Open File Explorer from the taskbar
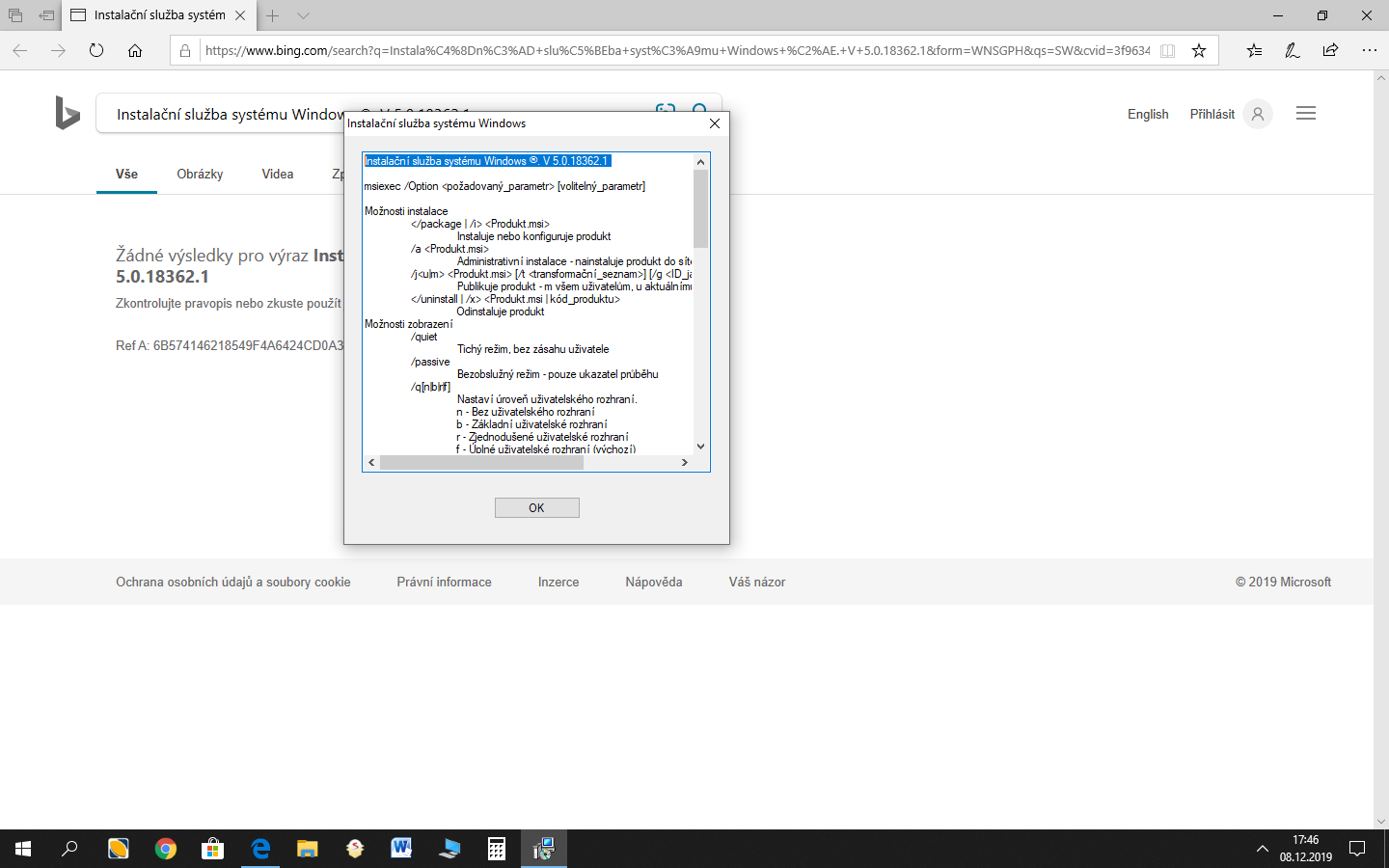Screen dimensions: 1389x868 [x=307, y=849]
